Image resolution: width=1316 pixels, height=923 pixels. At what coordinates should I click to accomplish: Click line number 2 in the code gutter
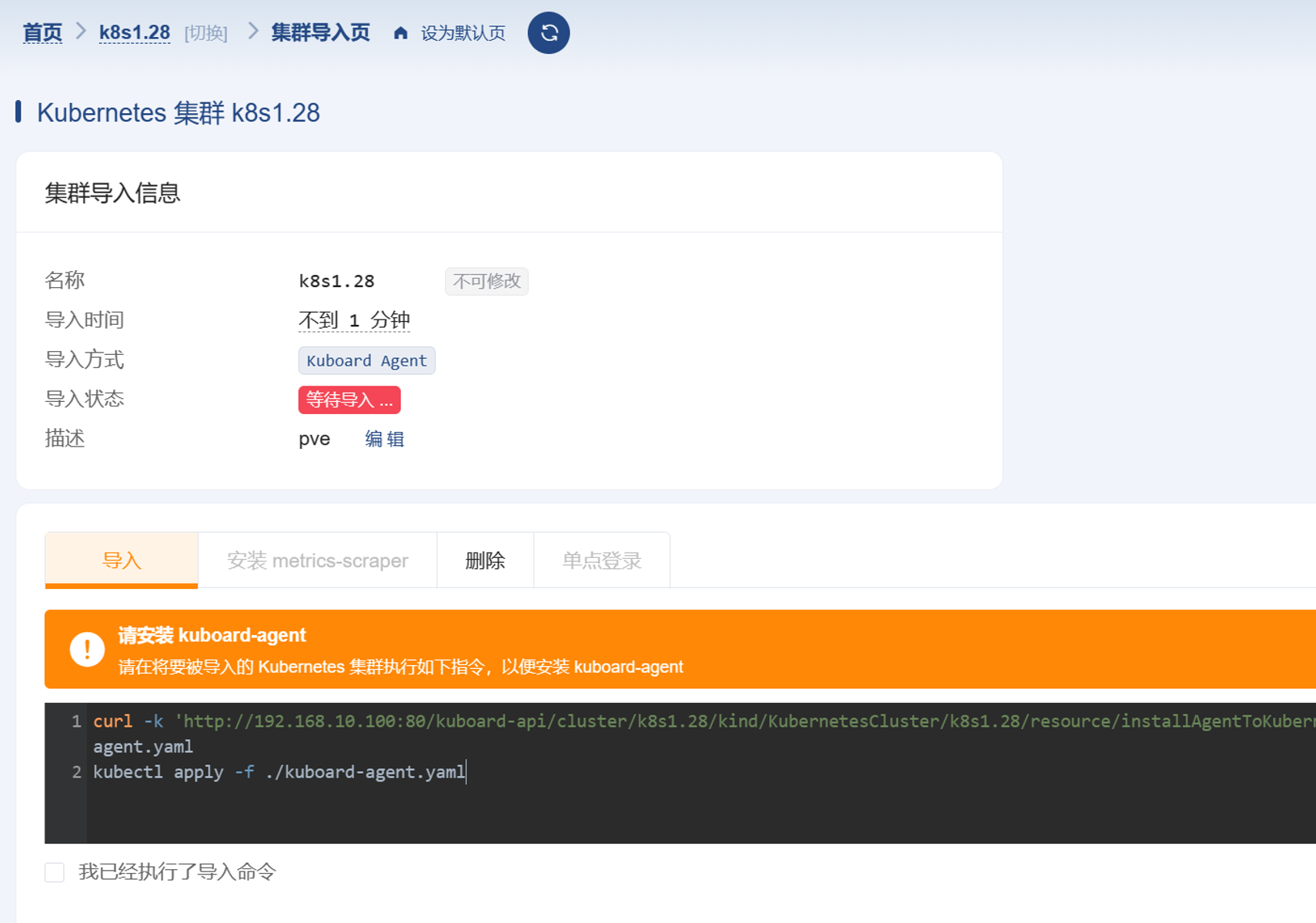pyautogui.click(x=76, y=772)
